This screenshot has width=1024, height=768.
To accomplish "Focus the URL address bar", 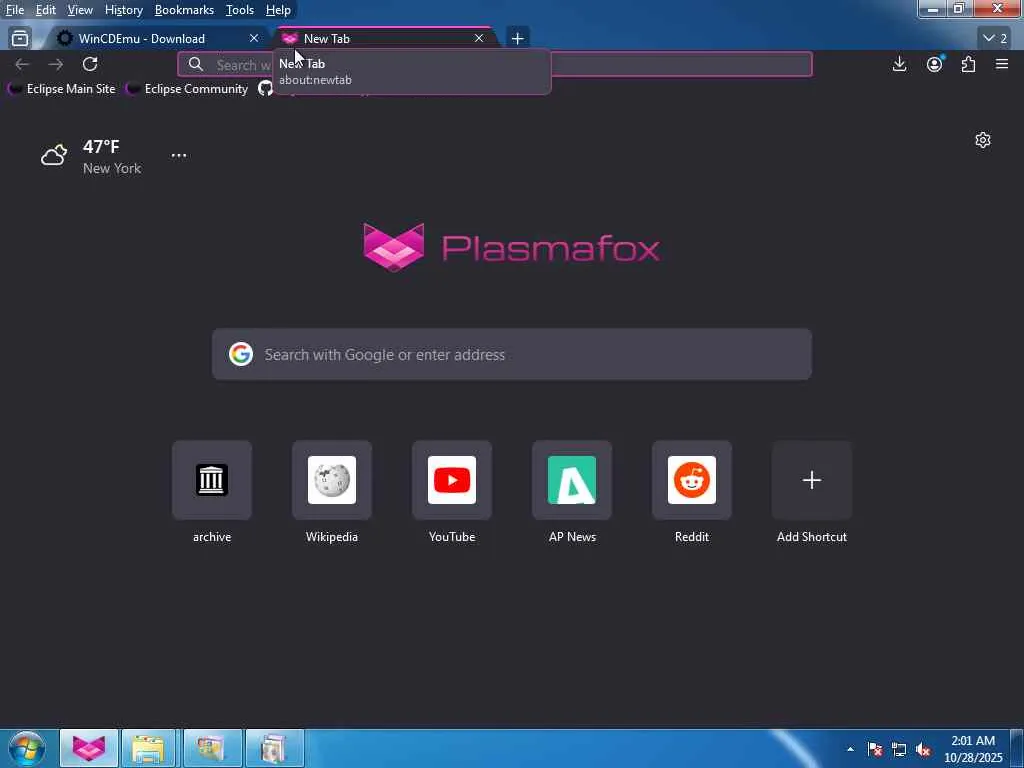I will 494,64.
